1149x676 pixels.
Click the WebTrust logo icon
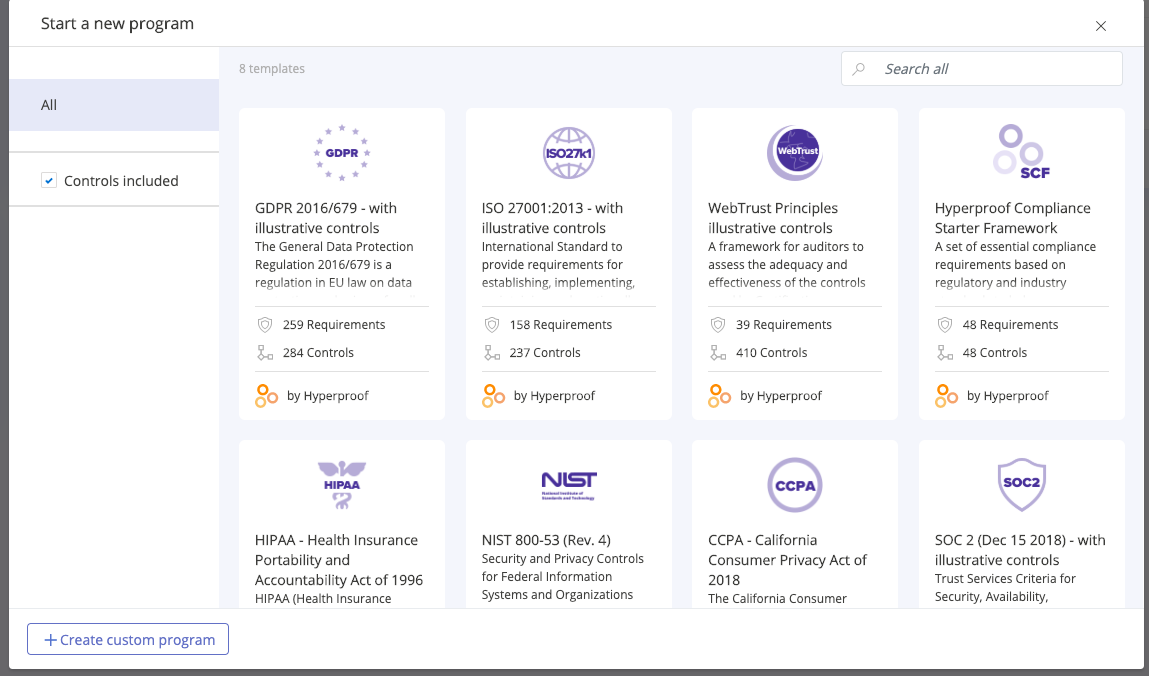(794, 152)
